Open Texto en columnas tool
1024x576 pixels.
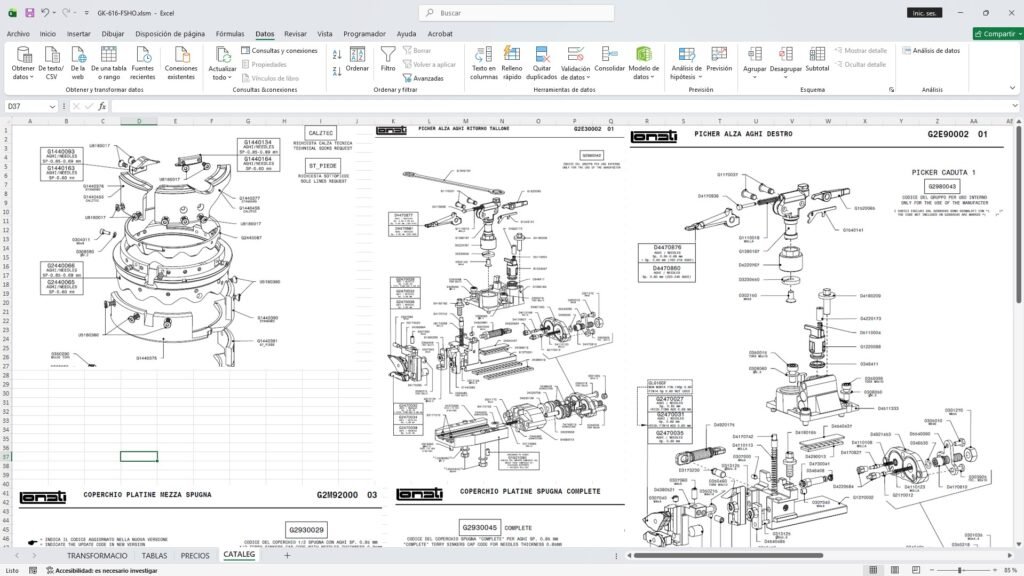point(483,63)
